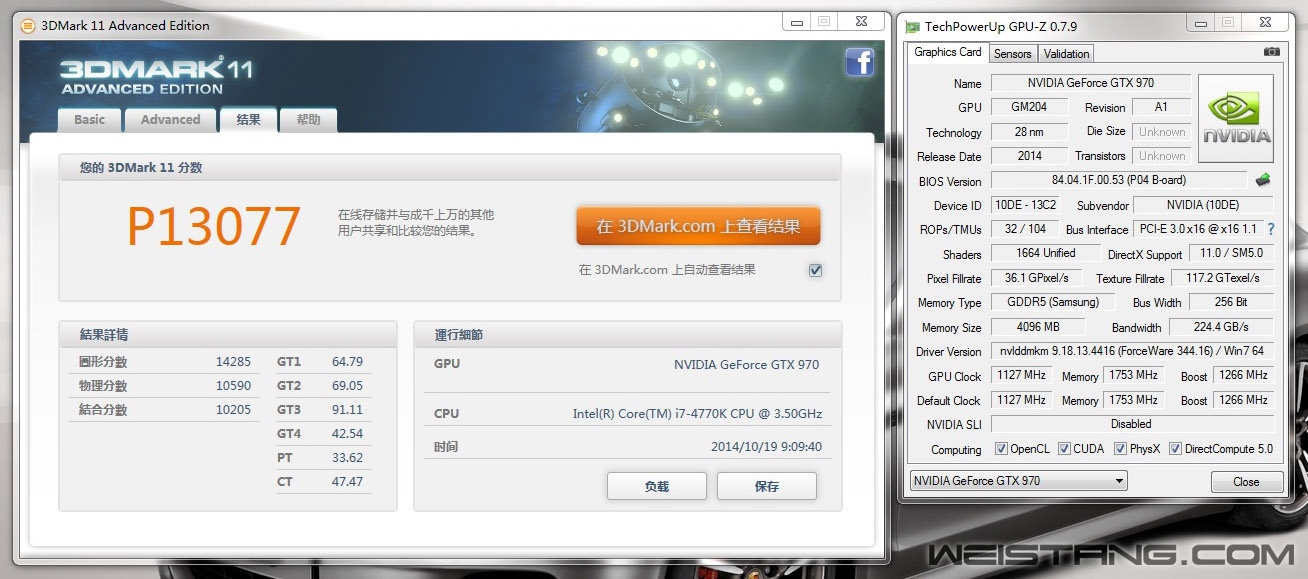Click the ROPs/TMUs field 32 / 104

[1024, 229]
